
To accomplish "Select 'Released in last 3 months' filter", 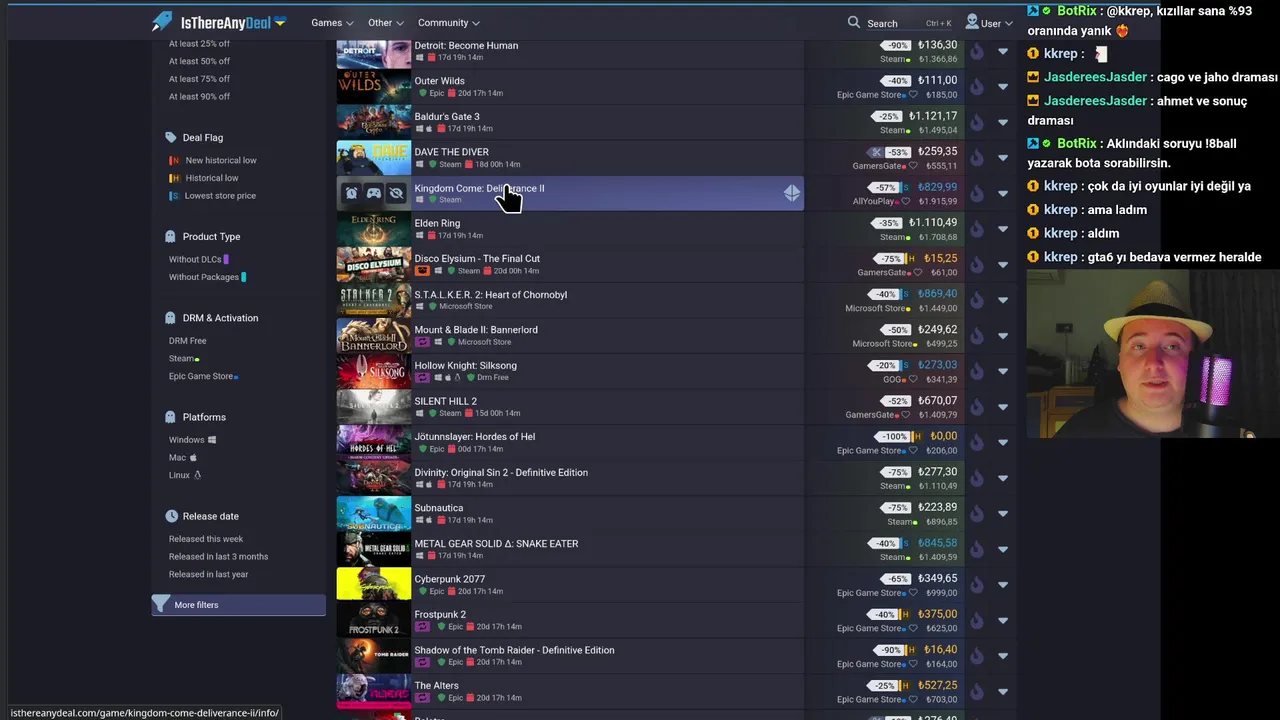I will tap(218, 557).
